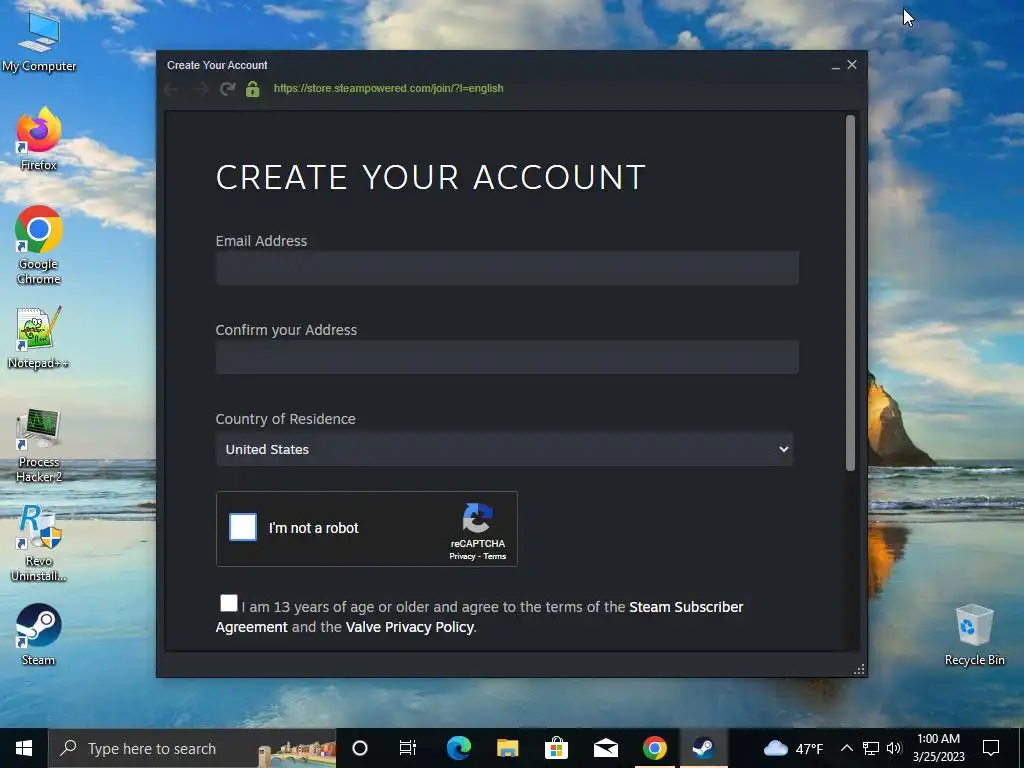Click the back arrow in Steam browser
This screenshot has height=768, width=1024.
[172, 89]
